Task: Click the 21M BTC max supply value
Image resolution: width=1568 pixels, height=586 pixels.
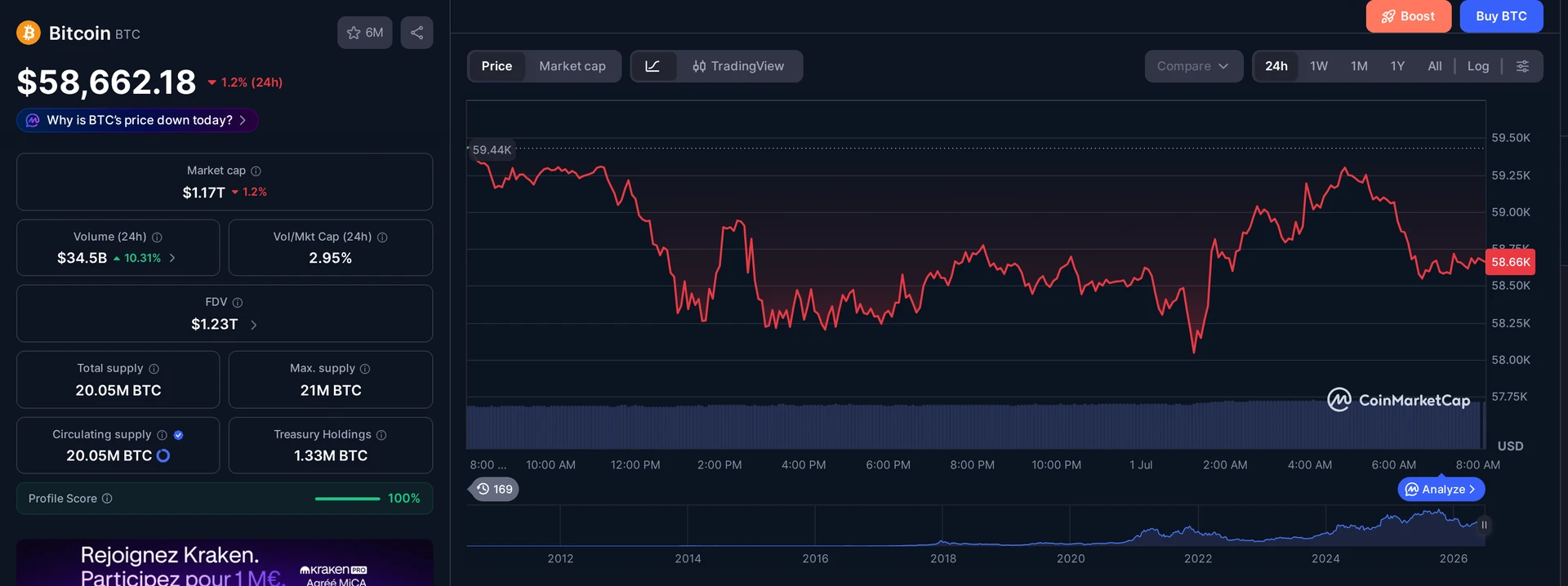Action: [331, 390]
